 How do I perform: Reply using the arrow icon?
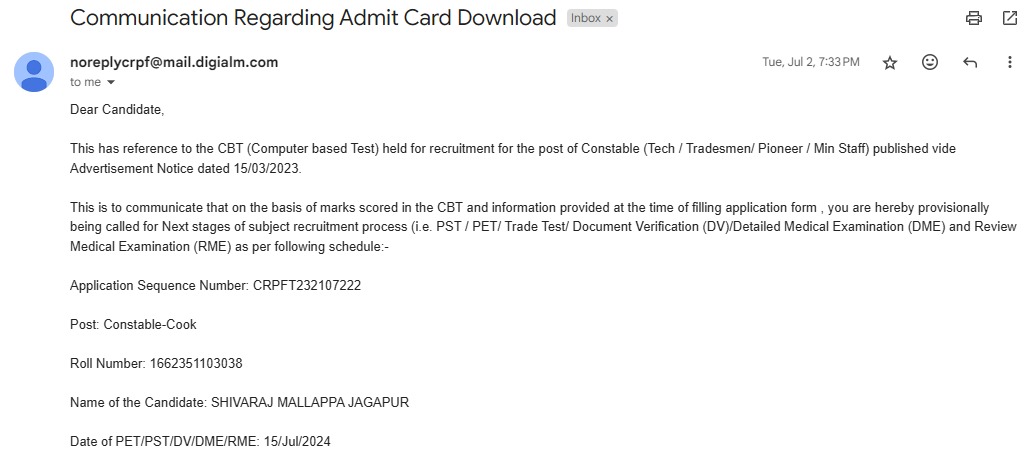969,63
